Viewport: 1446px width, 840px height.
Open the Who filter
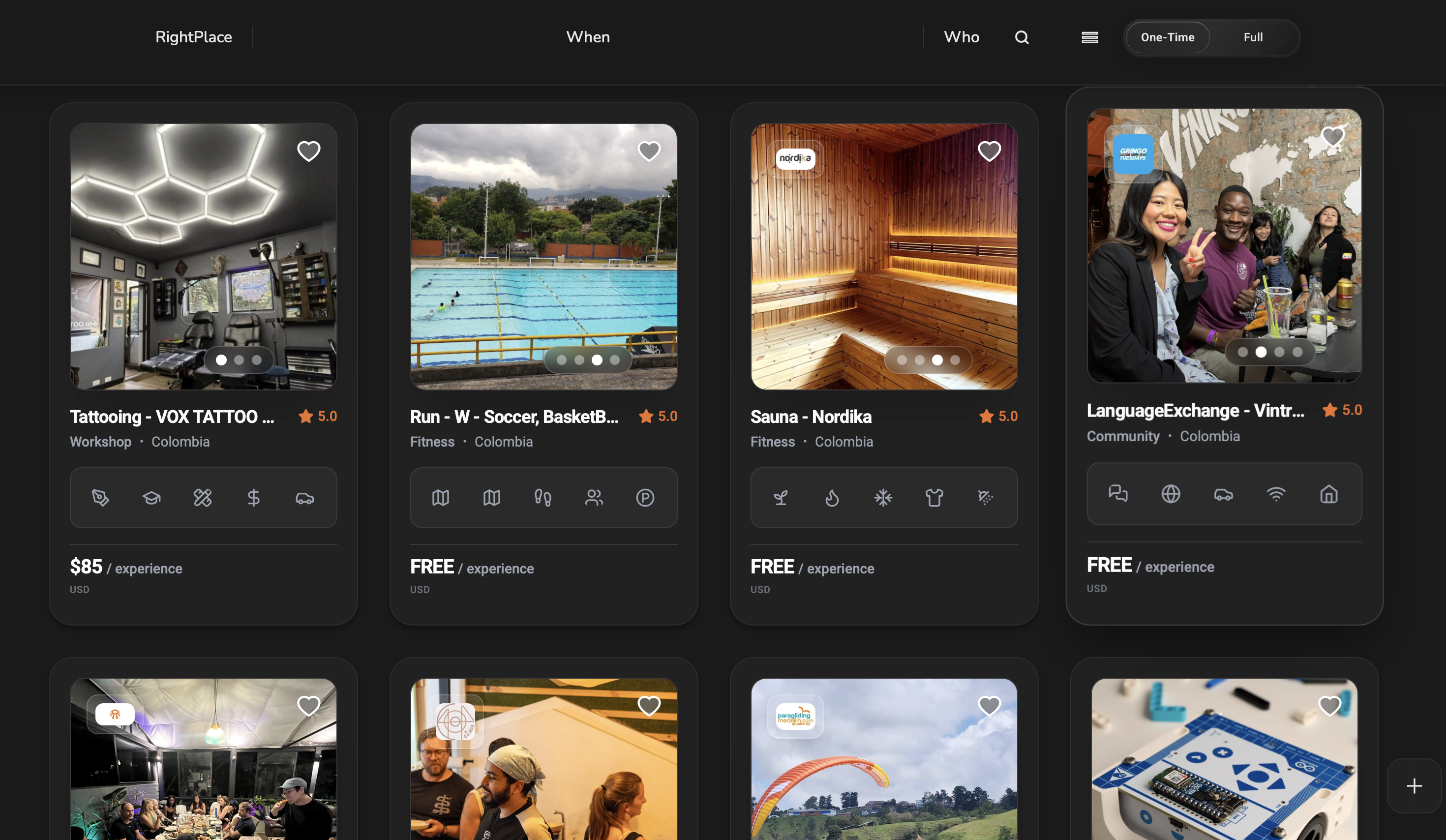961,37
